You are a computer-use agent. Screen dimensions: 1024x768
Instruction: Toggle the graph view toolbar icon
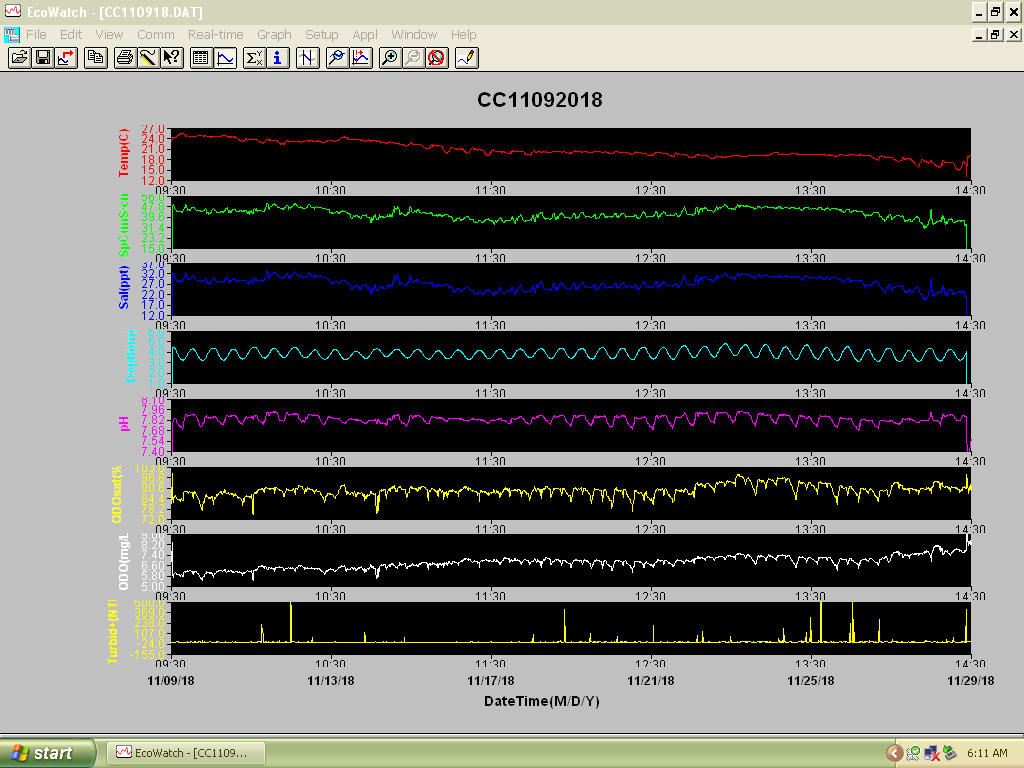click(225, 58)
